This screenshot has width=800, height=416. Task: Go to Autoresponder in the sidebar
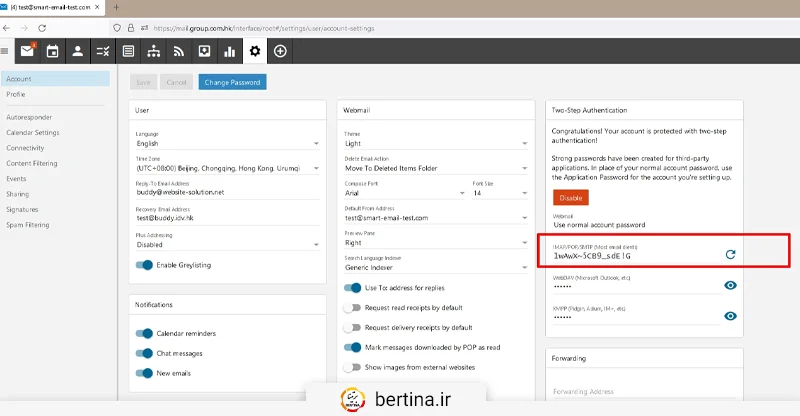pyautogui.click(x=29, y=117)
